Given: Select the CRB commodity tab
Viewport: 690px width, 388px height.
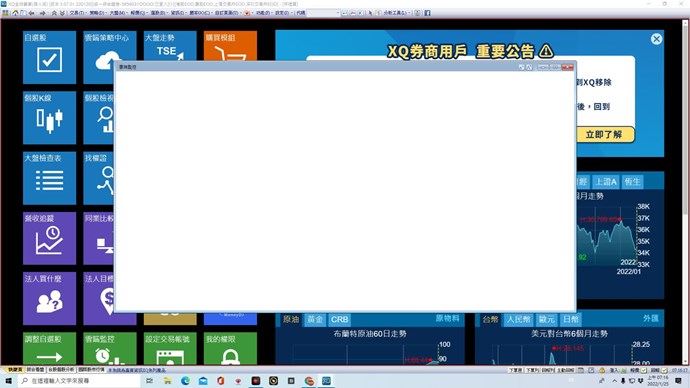Looking at the screenshot, I should pos(339,319).
